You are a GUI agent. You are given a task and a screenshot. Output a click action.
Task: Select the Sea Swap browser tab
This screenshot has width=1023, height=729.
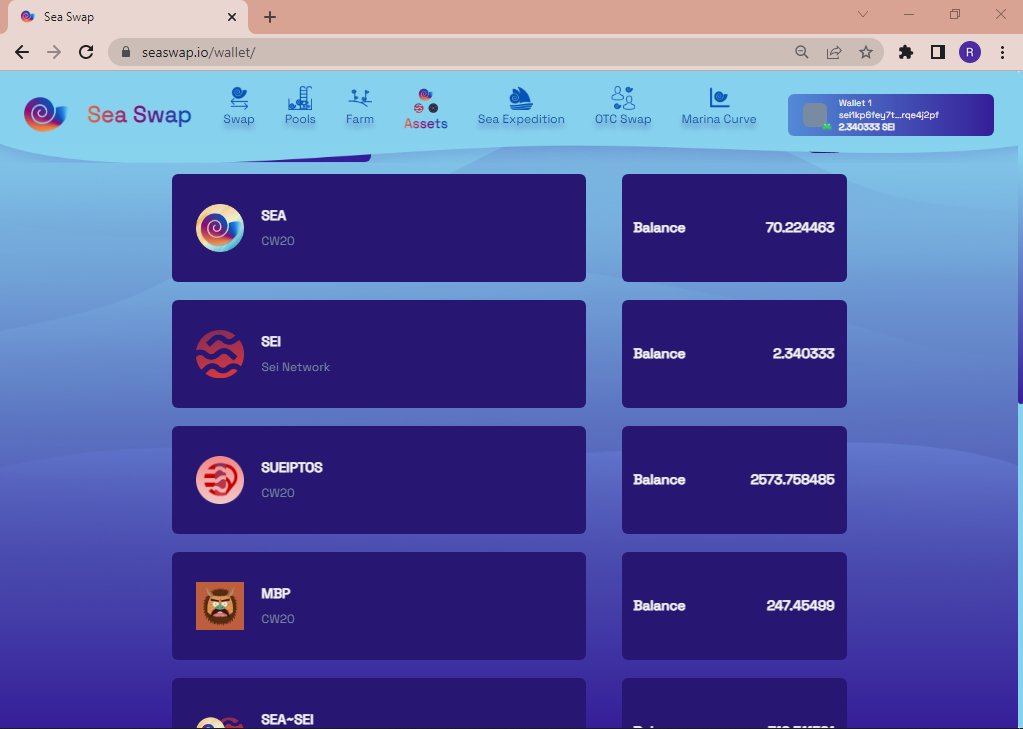coord(127,17)
